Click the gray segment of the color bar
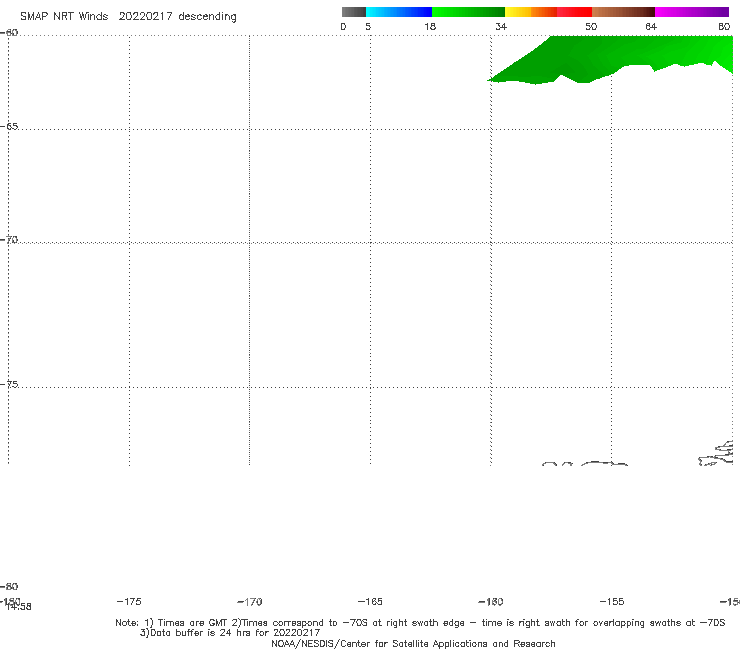Screen dimensions: 740x650 point(354,12)
